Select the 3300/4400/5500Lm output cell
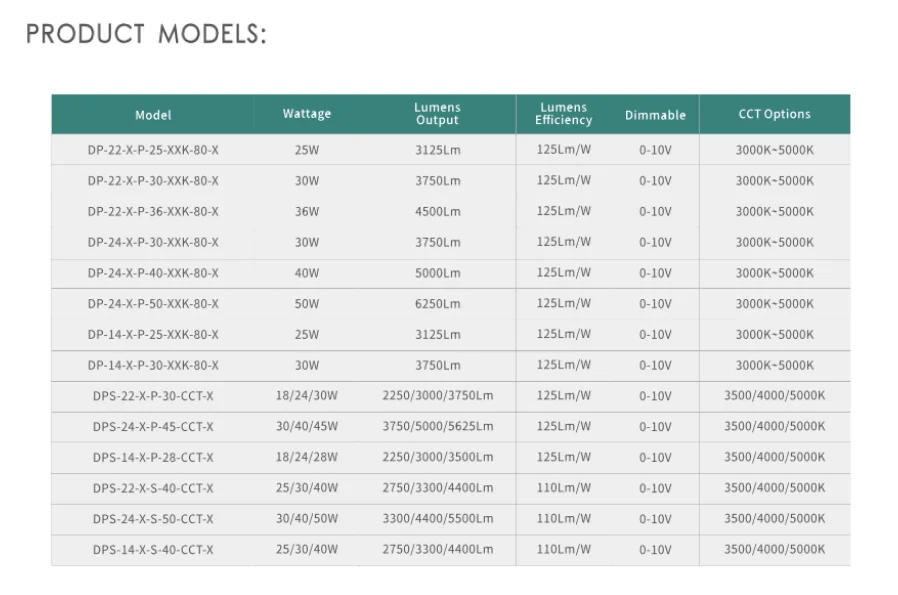The height and width of the screenshot is (595, 898). click(x=437, y=519)
